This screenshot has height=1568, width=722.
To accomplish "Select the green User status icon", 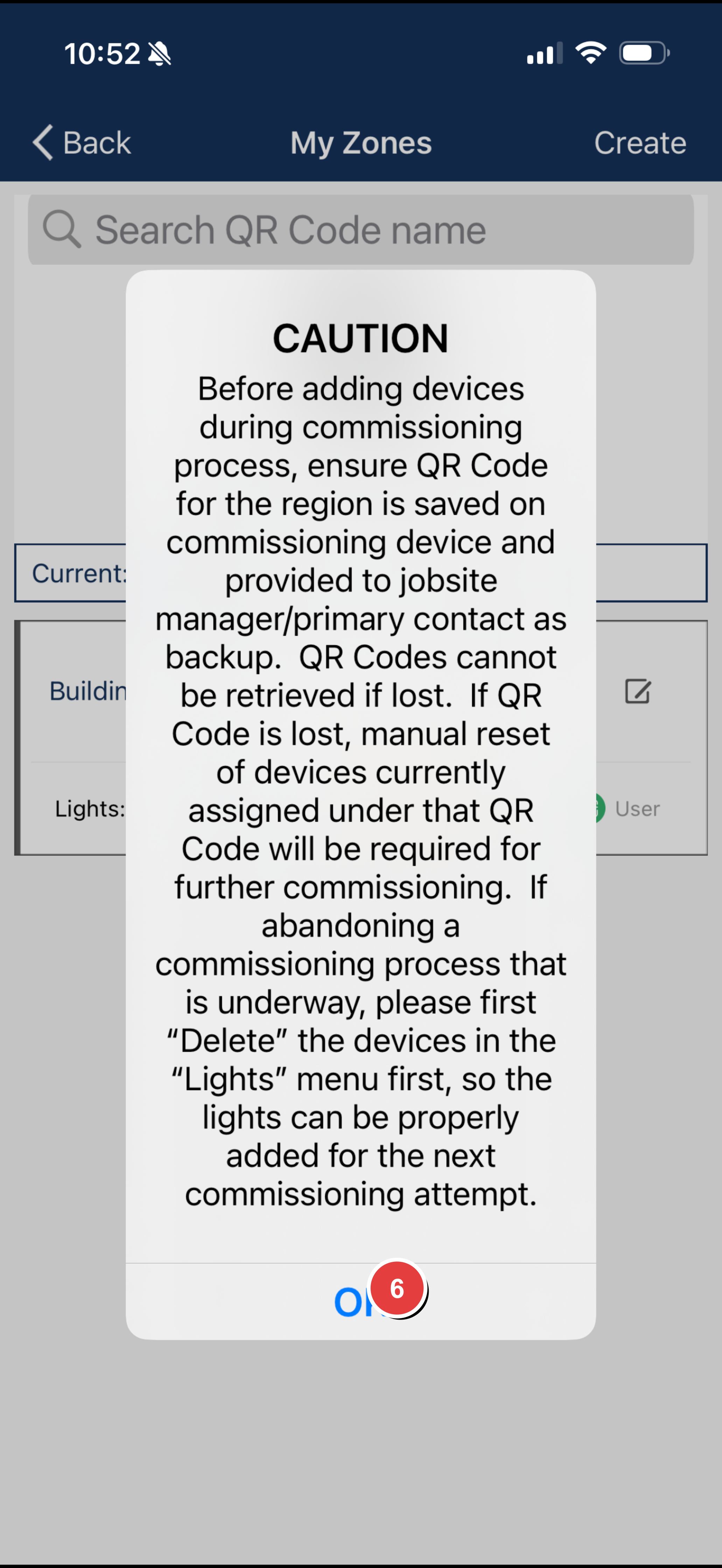I will (x=599, y=808).
